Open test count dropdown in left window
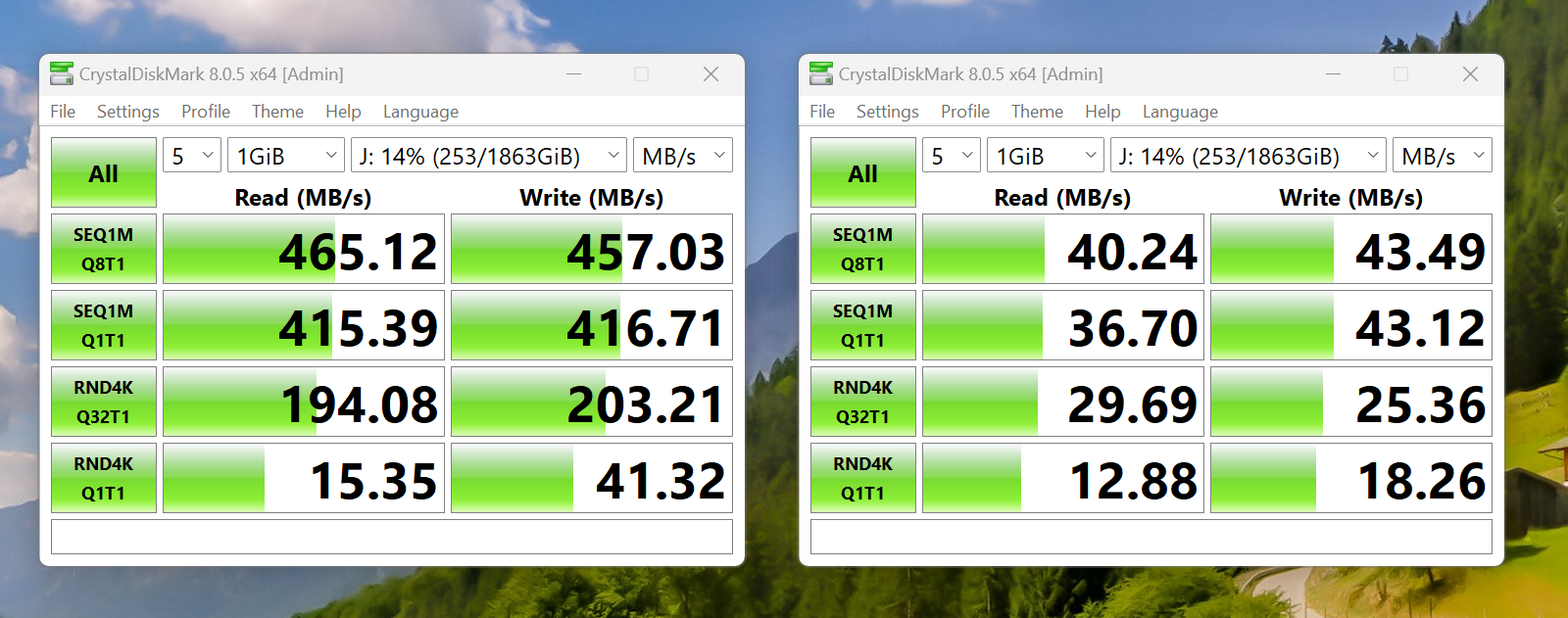Screen dimensions: 1568x618 pyautogui.click(x=191, y=156)
